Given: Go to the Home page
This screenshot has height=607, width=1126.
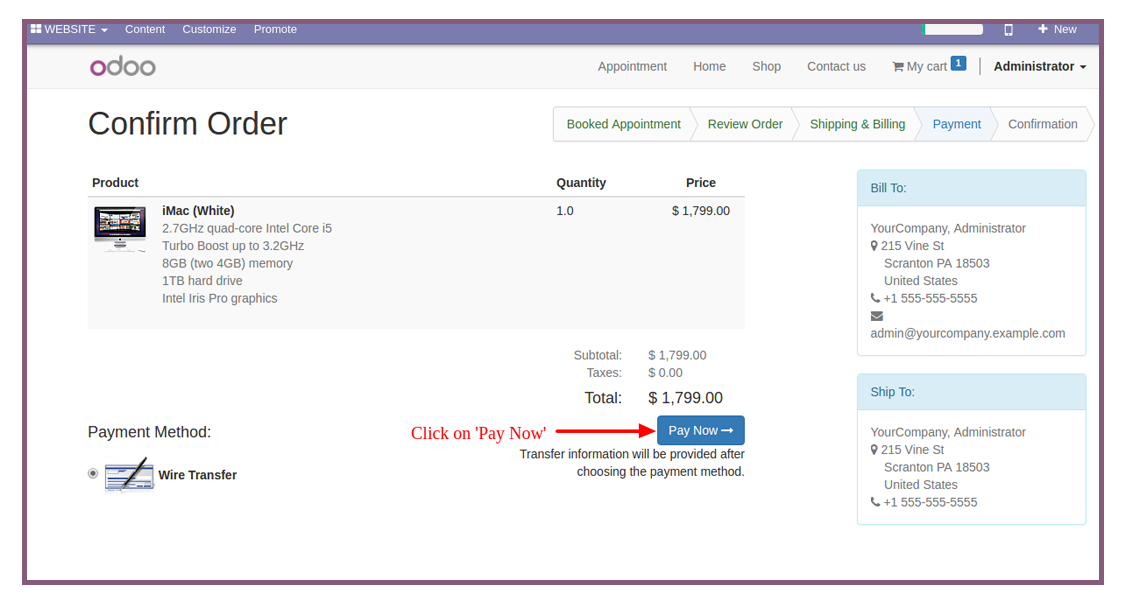Looking at the screenshot, I should point(709,66).
